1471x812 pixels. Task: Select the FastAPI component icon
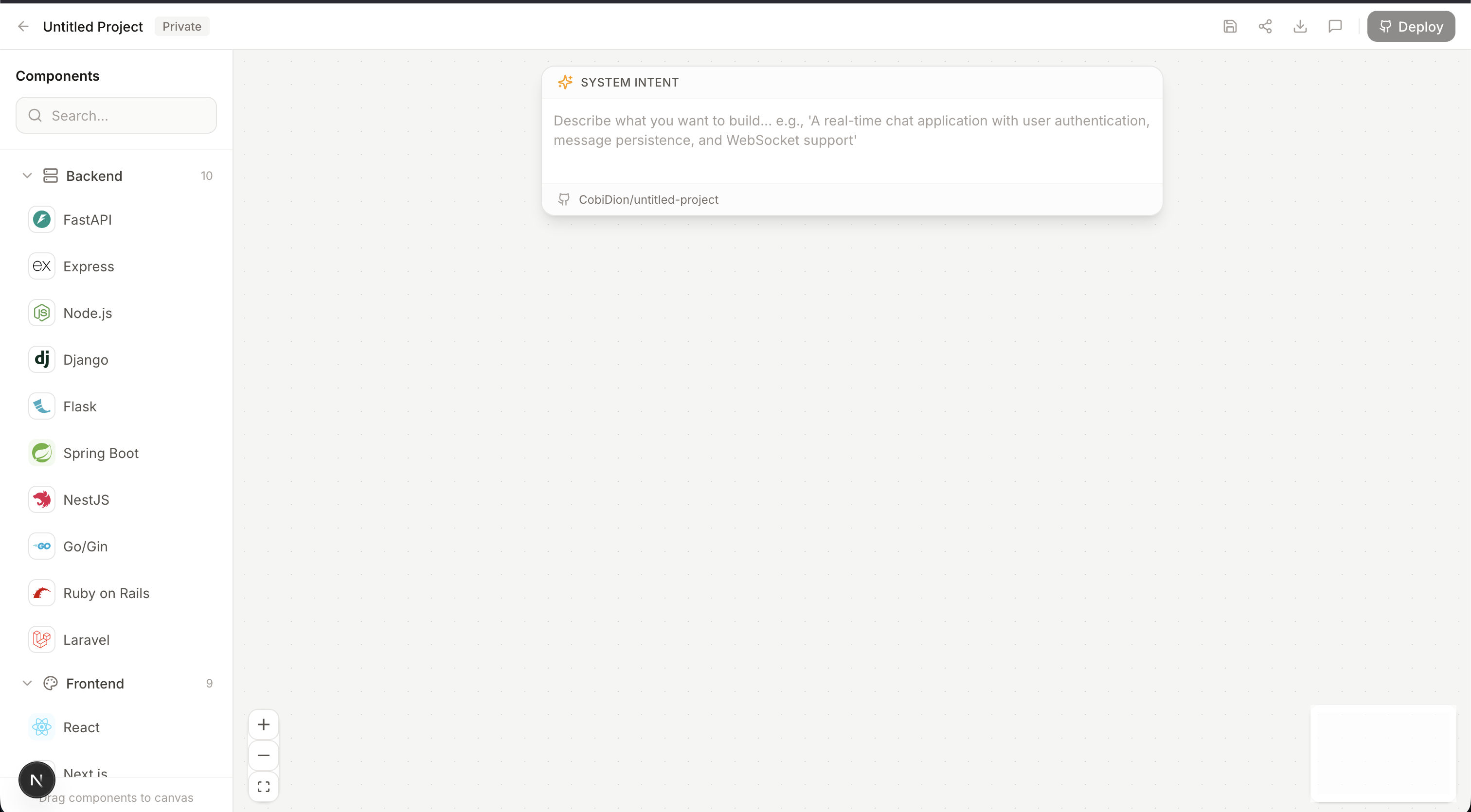[x=42, y=220]
